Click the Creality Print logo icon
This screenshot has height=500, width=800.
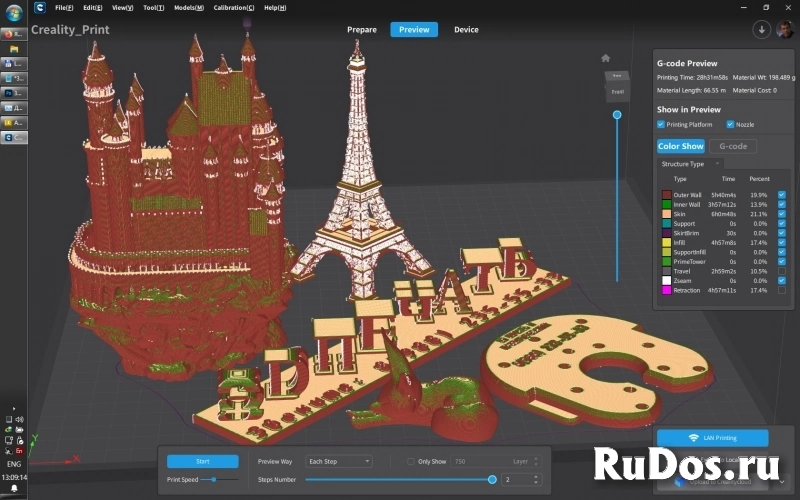click(40, 8)
